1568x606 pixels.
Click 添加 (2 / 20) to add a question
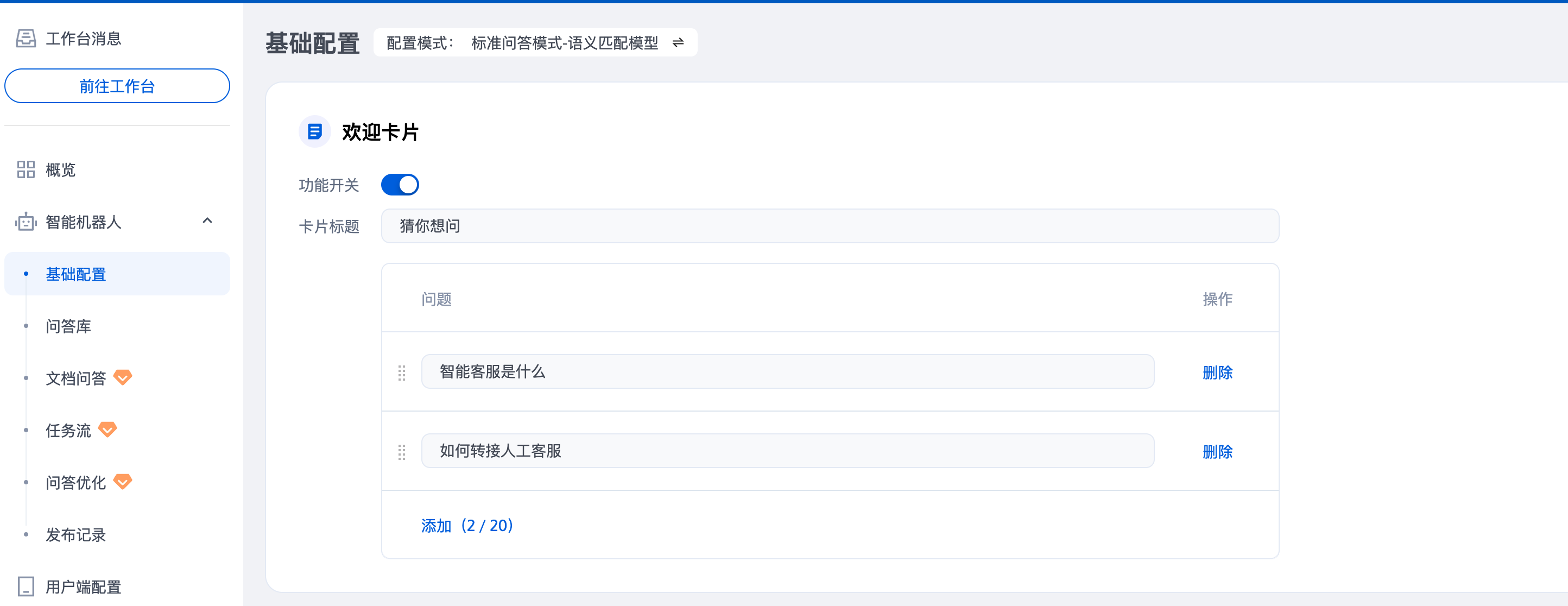[x=467, y=525]
